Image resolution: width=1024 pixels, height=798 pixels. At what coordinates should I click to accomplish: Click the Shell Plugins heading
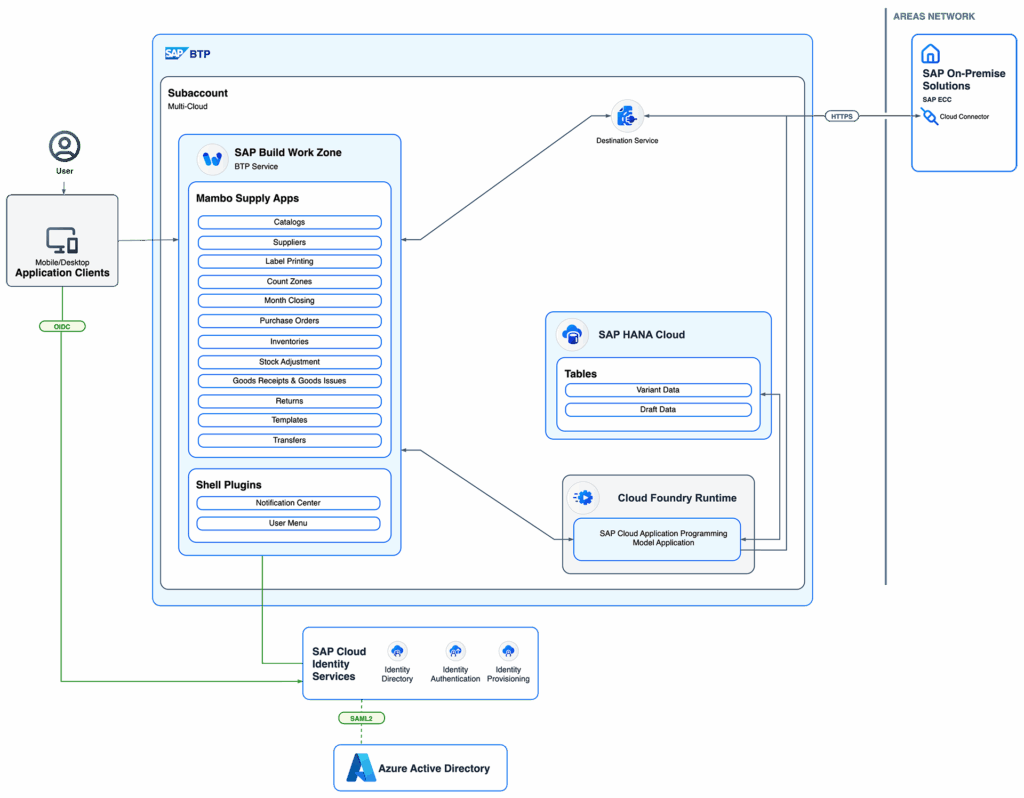[x=229, y=485]
